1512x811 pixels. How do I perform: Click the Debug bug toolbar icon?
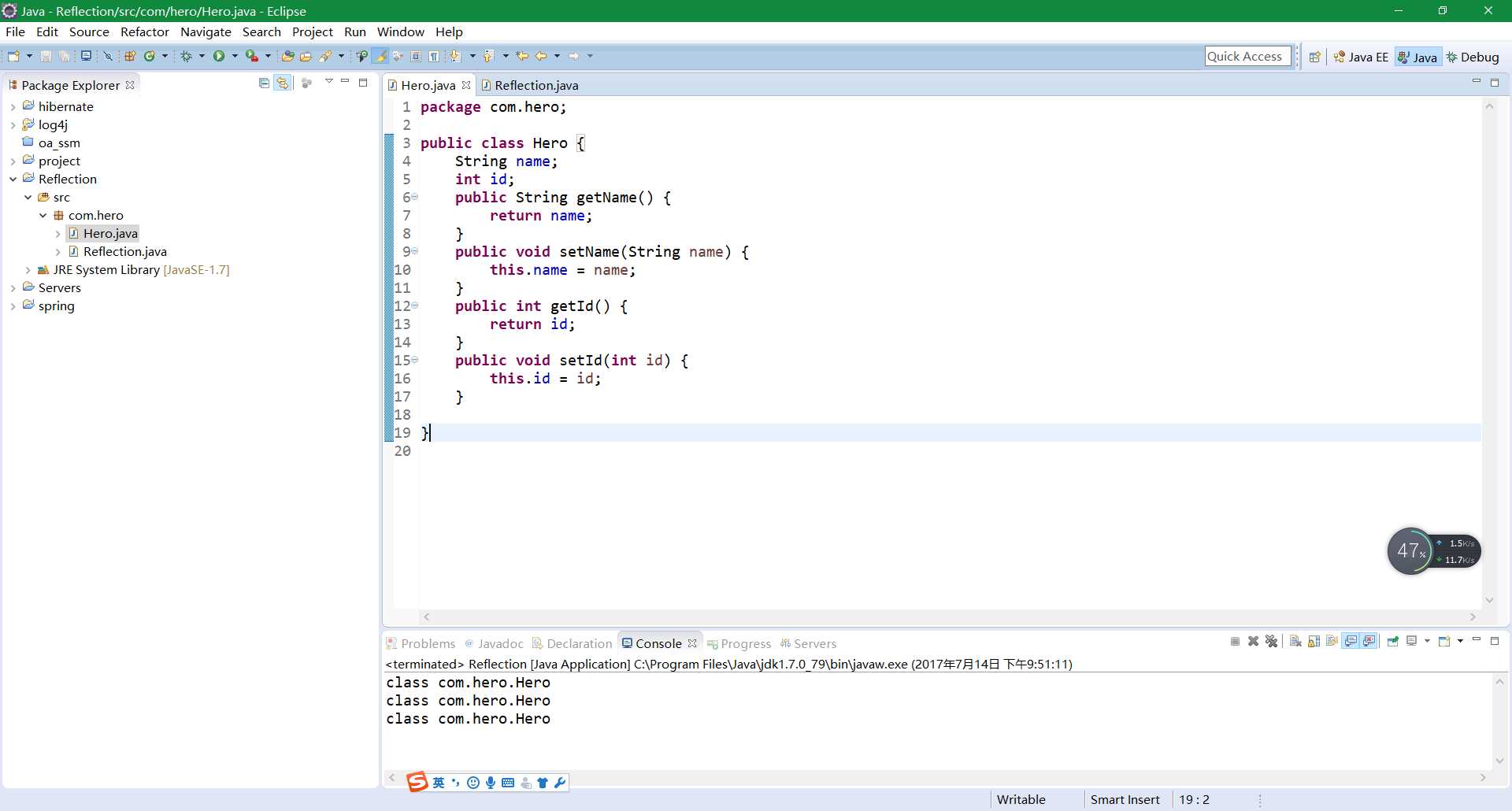pyautogui.click(x=187, y=56)
